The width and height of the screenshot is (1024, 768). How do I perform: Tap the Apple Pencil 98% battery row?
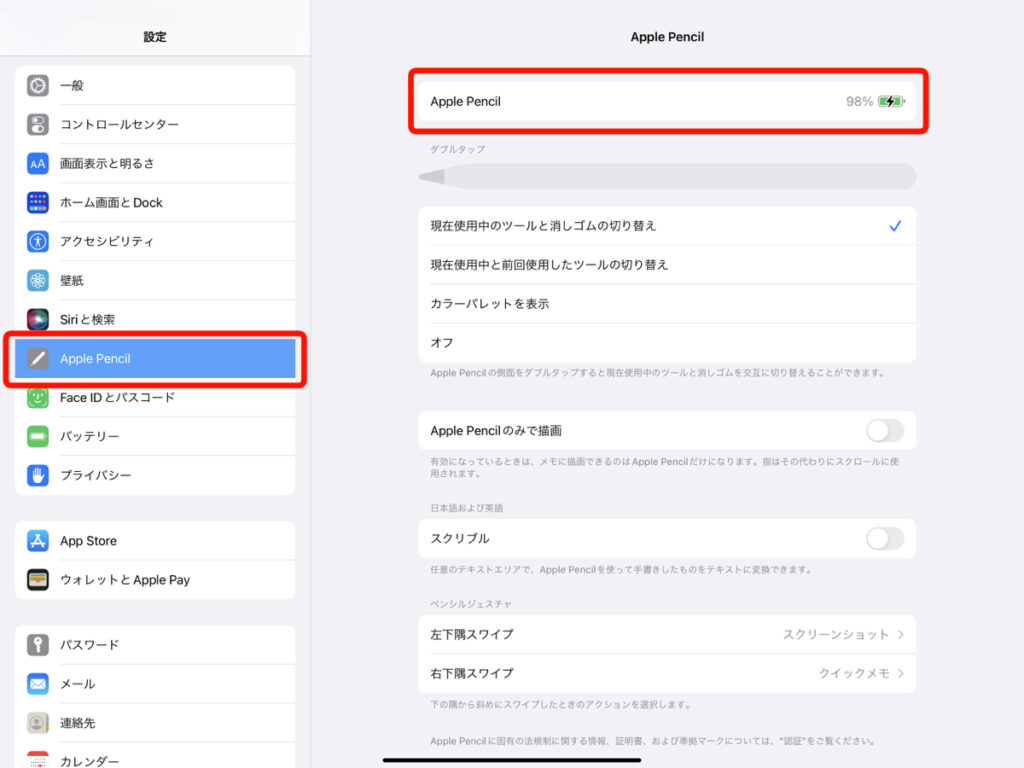pos(667,101)
